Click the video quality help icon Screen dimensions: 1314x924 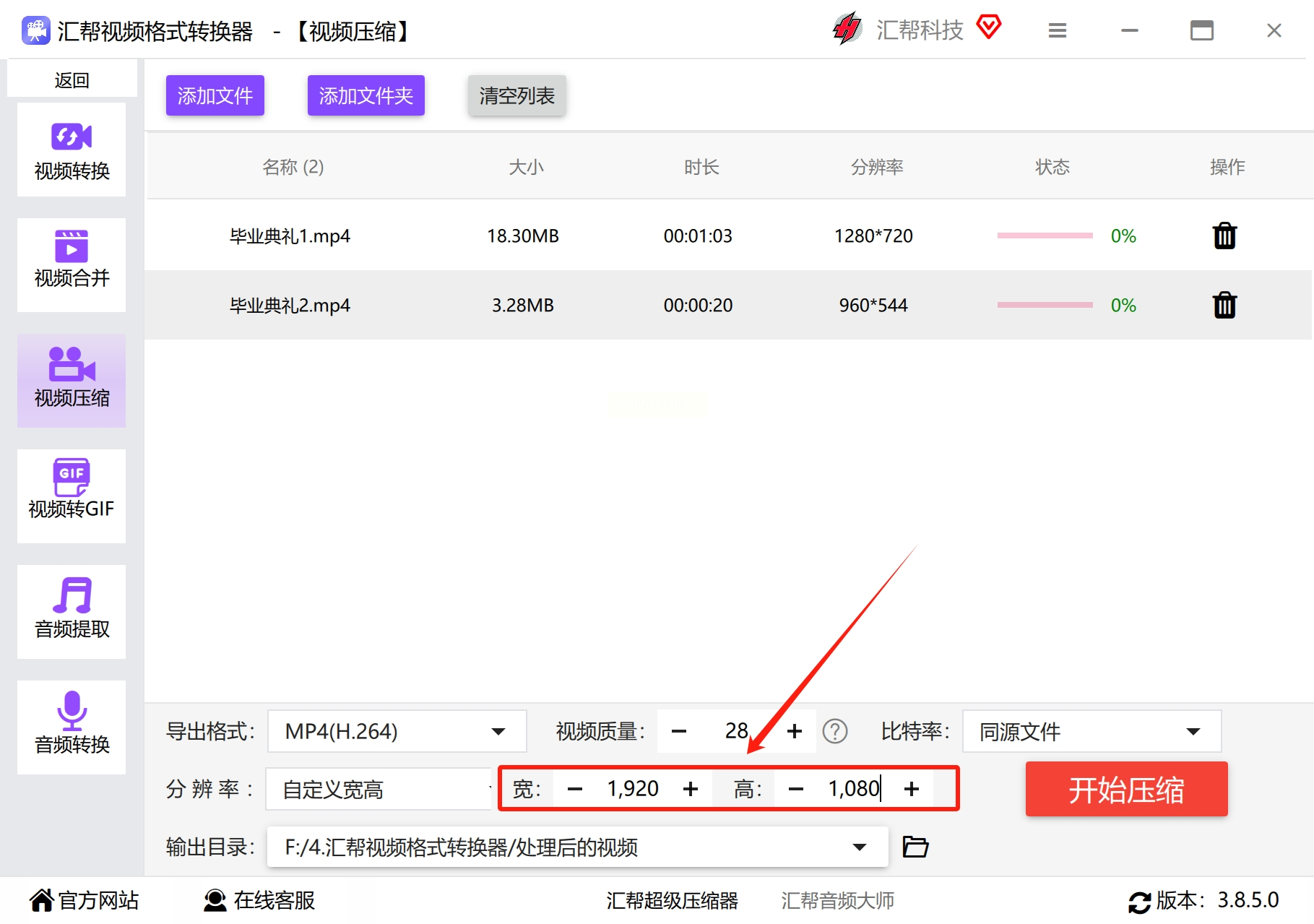click(x=835, y=731)
